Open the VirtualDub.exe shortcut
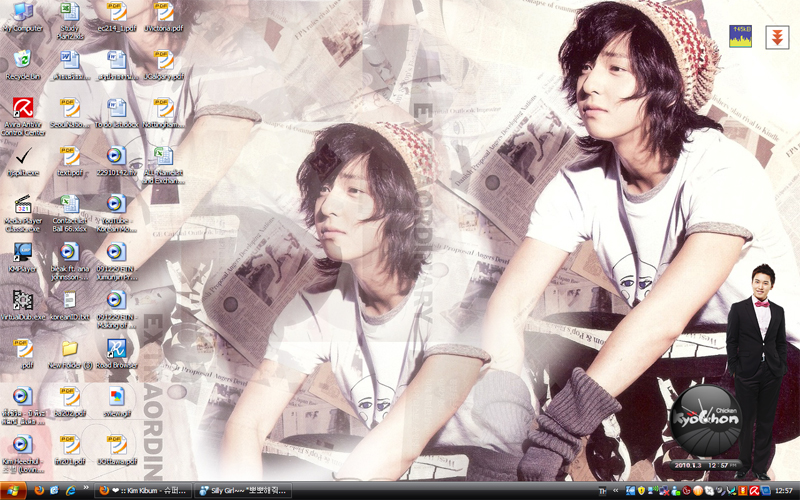This screenshot has width=800, height=500. (x=23, y=305)
